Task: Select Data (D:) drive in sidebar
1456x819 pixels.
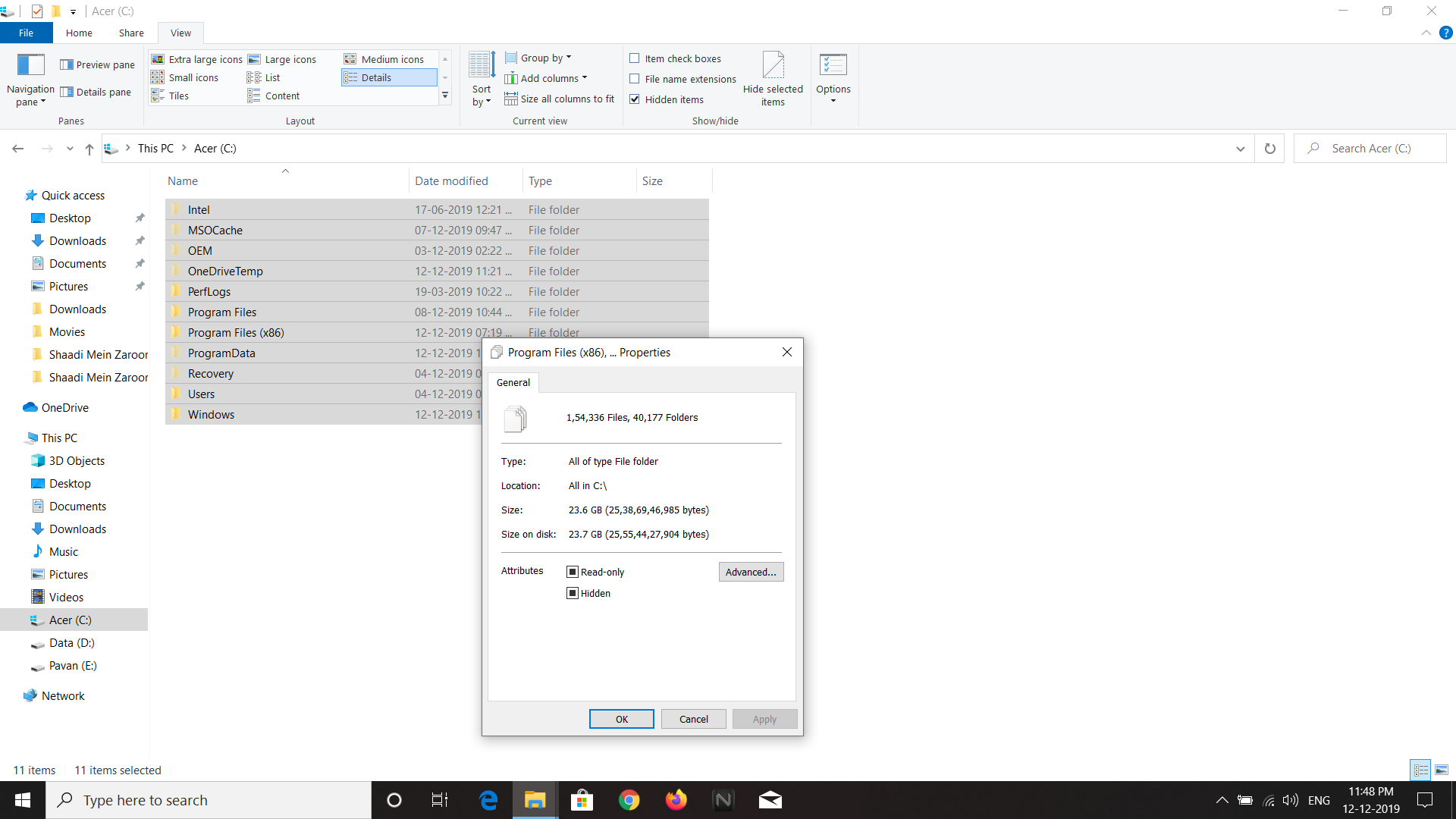Action: (72, 642)
